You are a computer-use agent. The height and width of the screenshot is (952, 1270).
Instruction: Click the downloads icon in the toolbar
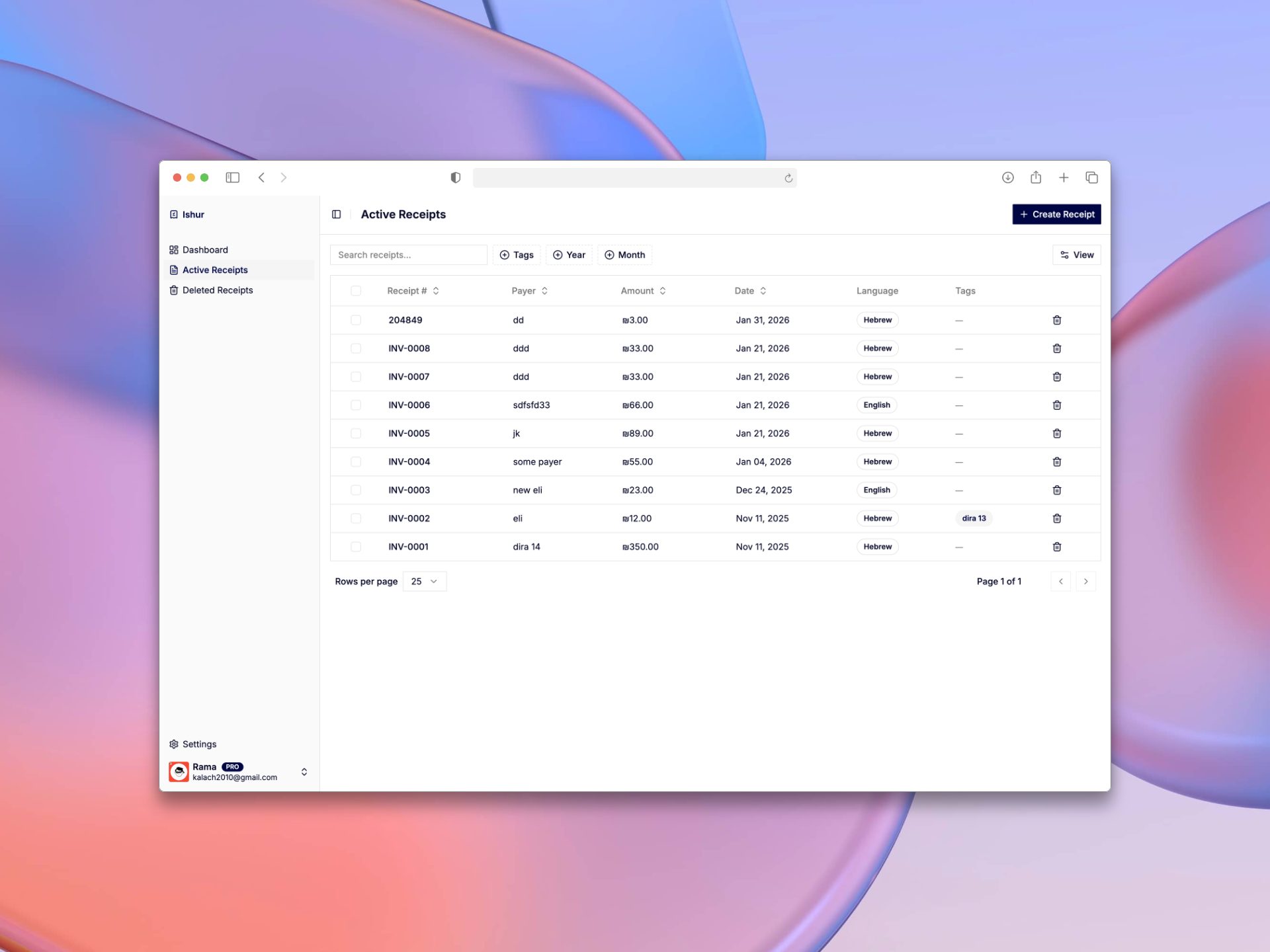1008,177
